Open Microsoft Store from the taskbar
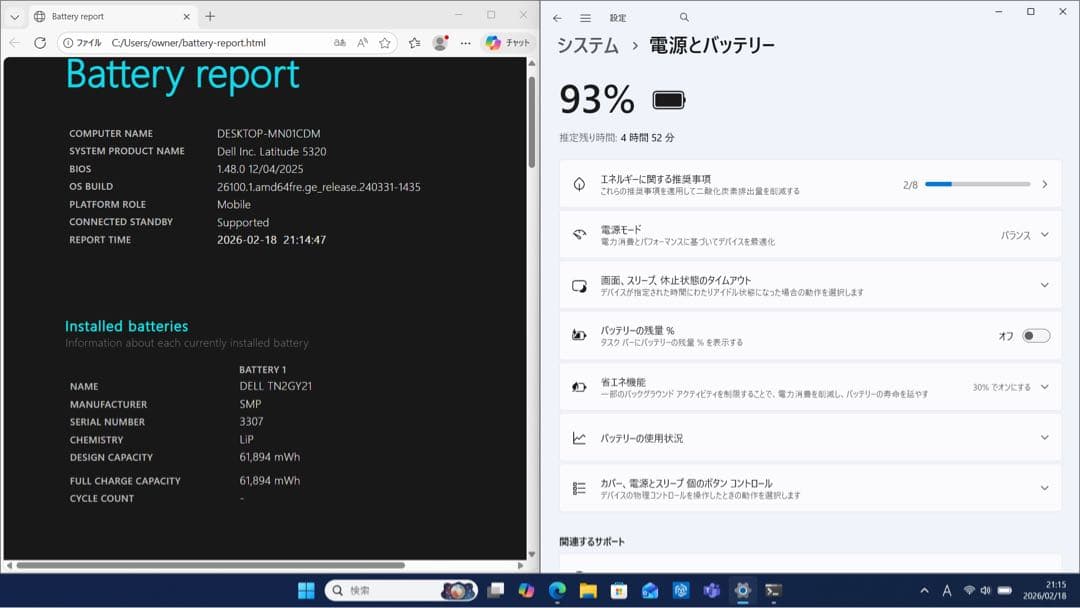The image size is (1080, 608). [x=620, y=590]
